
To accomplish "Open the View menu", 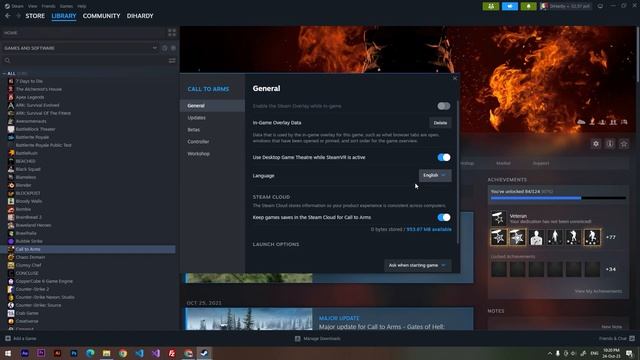I will [33, 6].
